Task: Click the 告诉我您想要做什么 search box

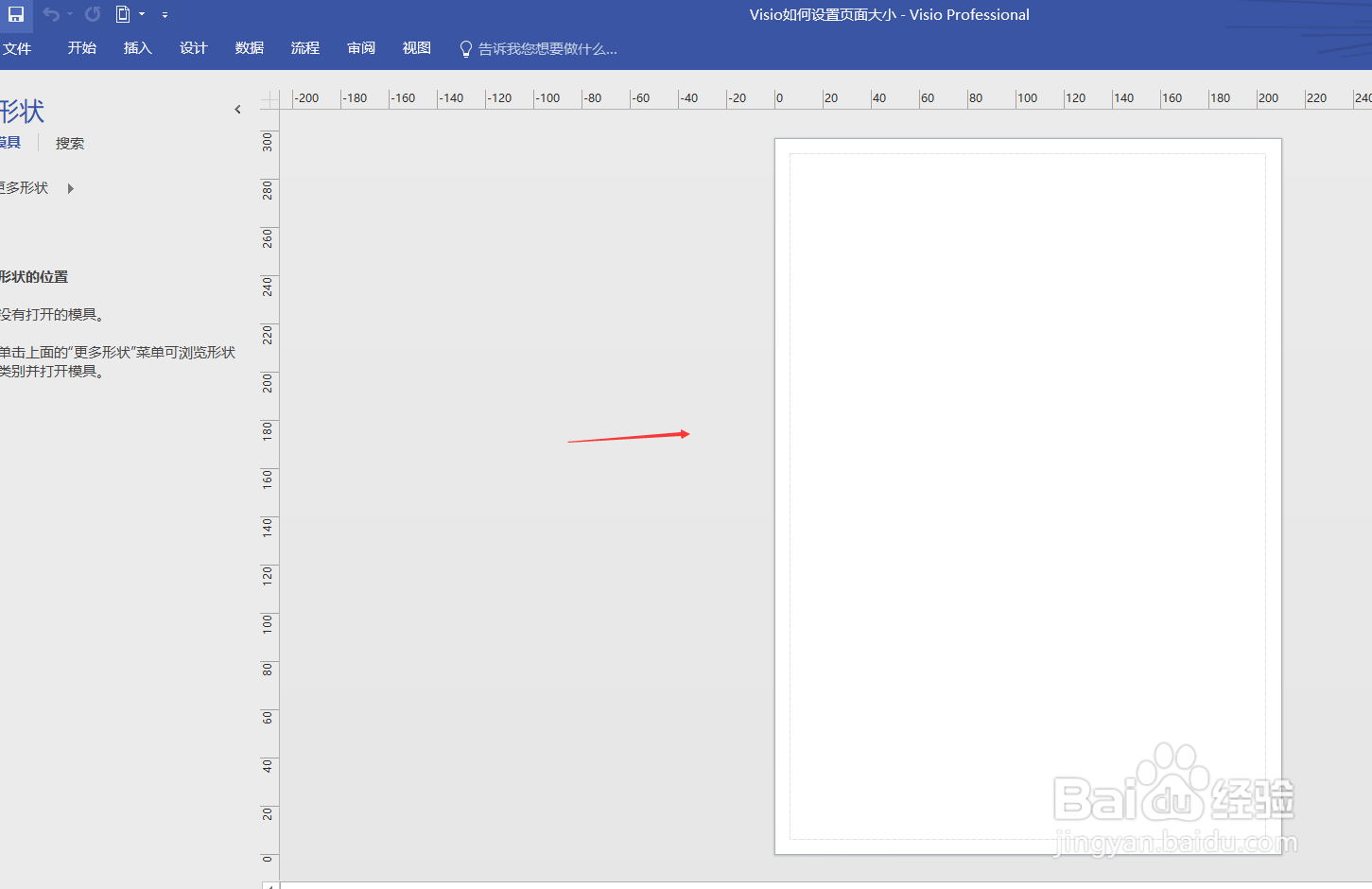Action: coord(547,49)
